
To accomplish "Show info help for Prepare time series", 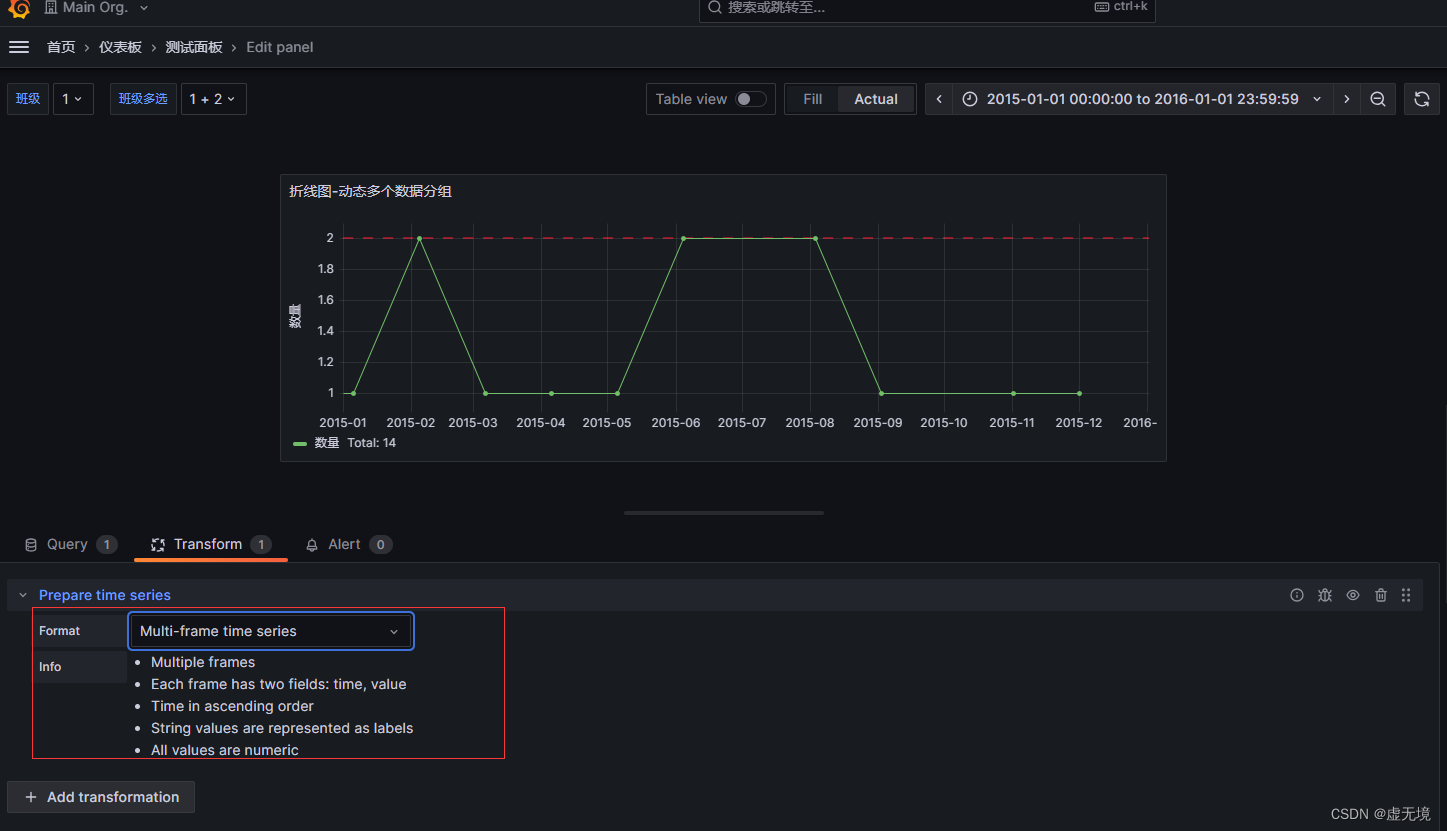I will point(1297,595).
